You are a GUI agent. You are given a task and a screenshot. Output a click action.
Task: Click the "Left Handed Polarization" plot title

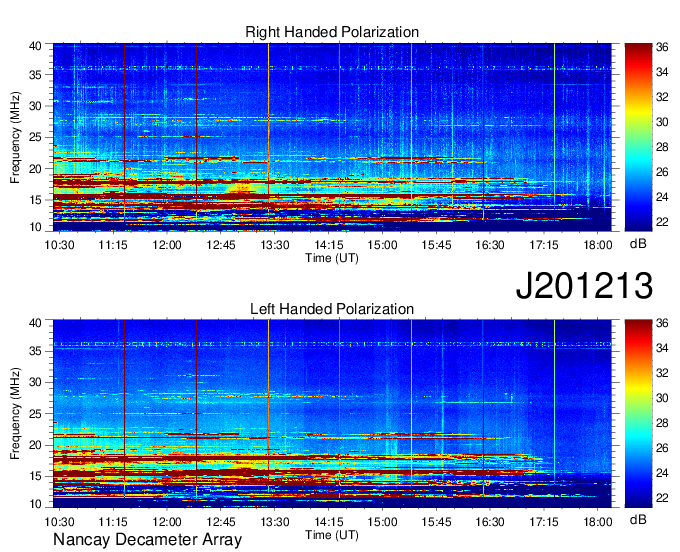(332, 309)
